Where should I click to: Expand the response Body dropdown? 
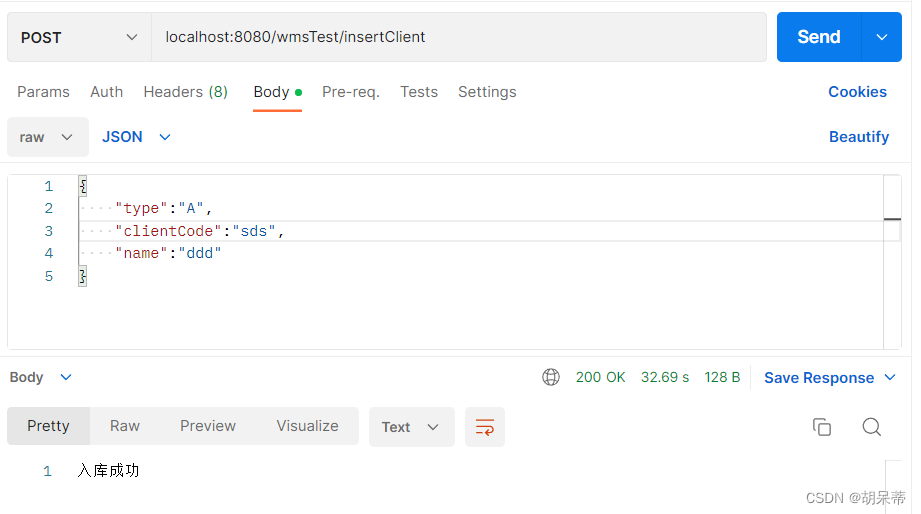click(41, 377)
